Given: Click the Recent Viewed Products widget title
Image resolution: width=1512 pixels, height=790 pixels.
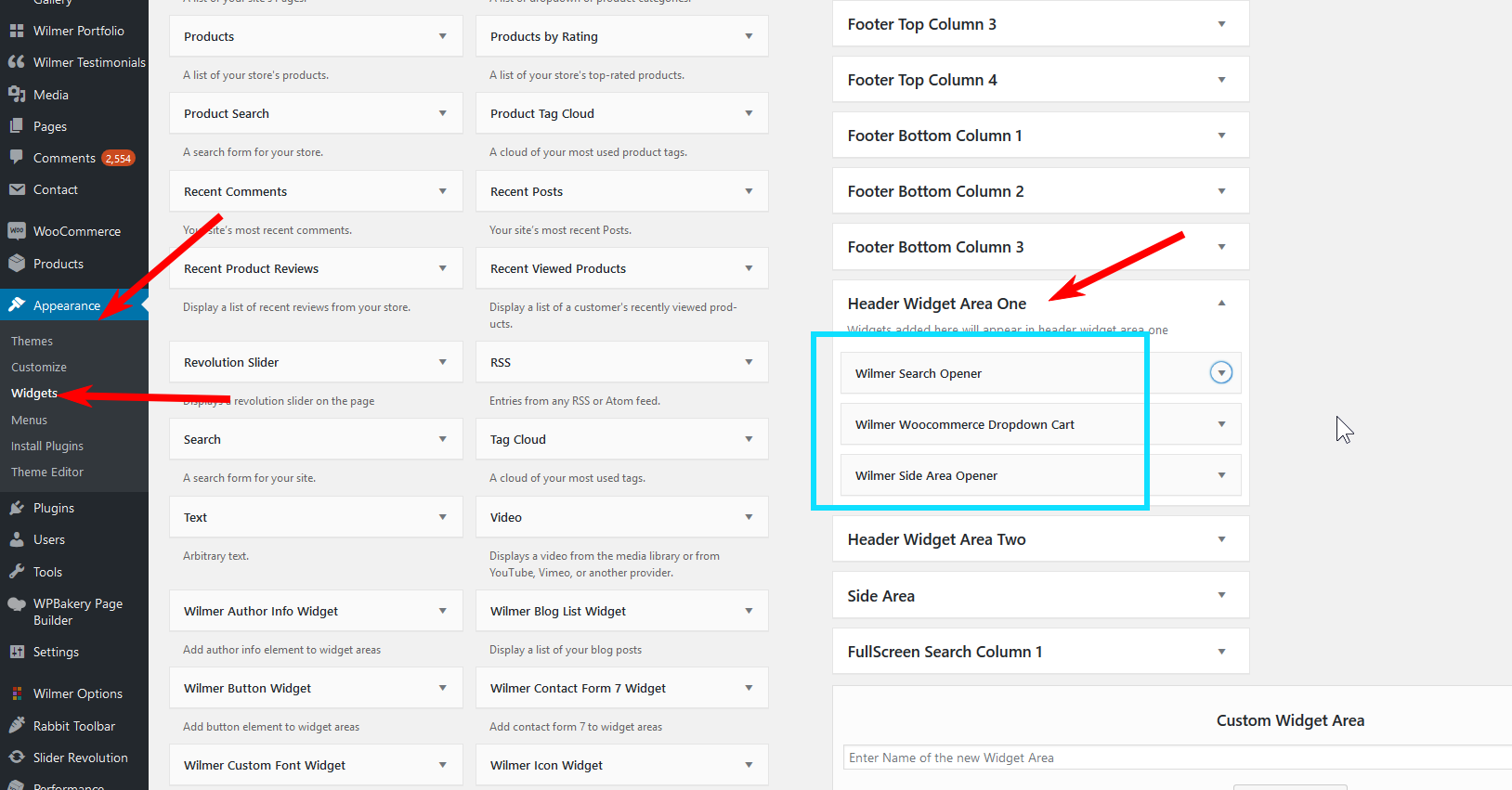Looking at the screenshot, I should (558, 268).
